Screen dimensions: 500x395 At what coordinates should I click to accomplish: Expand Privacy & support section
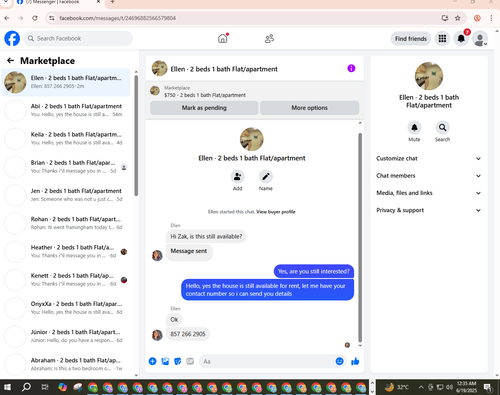(x=429, y=210)
